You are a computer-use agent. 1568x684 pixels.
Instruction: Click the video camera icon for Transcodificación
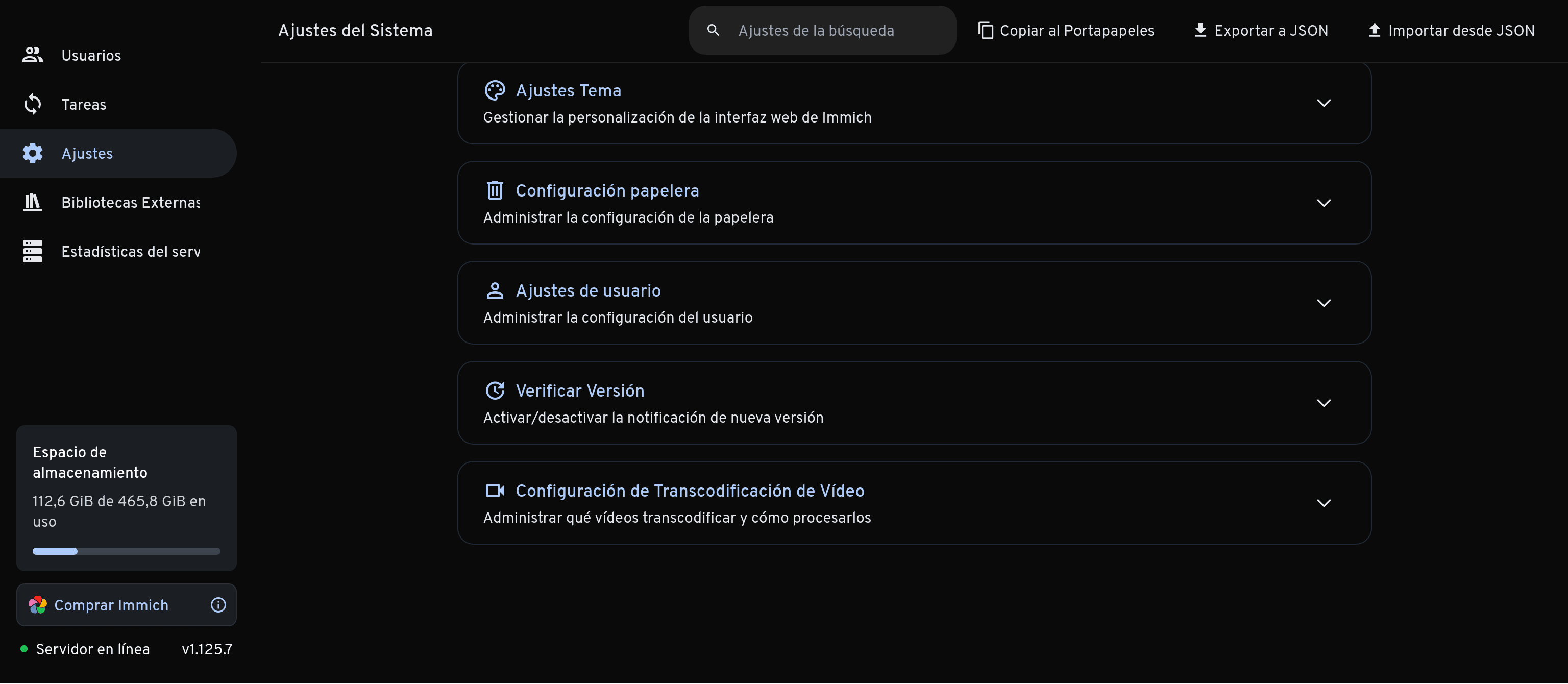pyautogui.click(x=495, y=491)
